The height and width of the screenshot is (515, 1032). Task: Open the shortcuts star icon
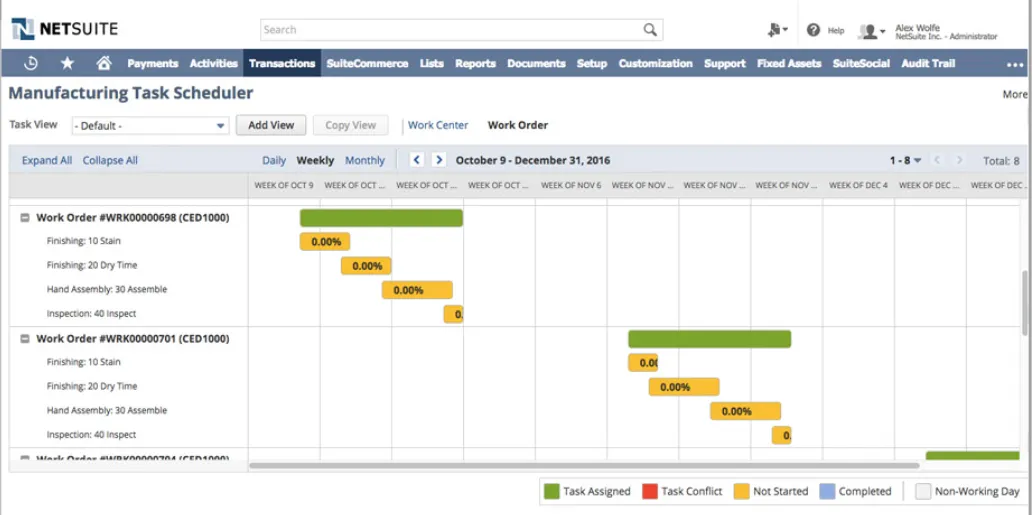tap(67, 63)
